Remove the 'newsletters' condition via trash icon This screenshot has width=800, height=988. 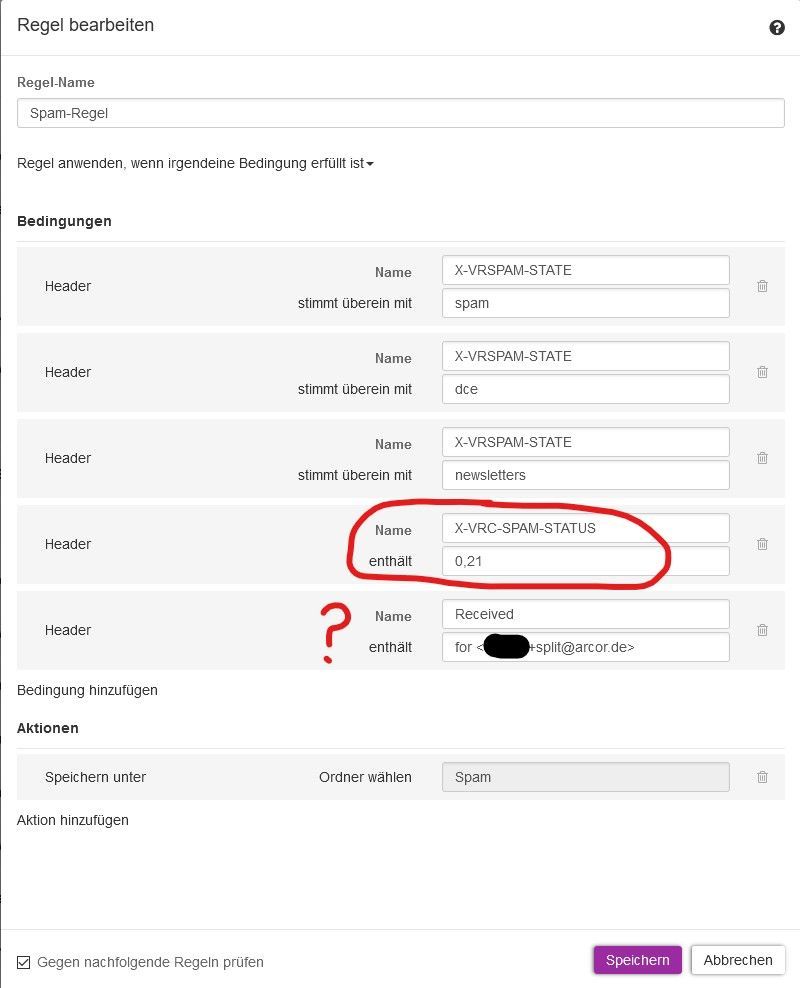762,458
